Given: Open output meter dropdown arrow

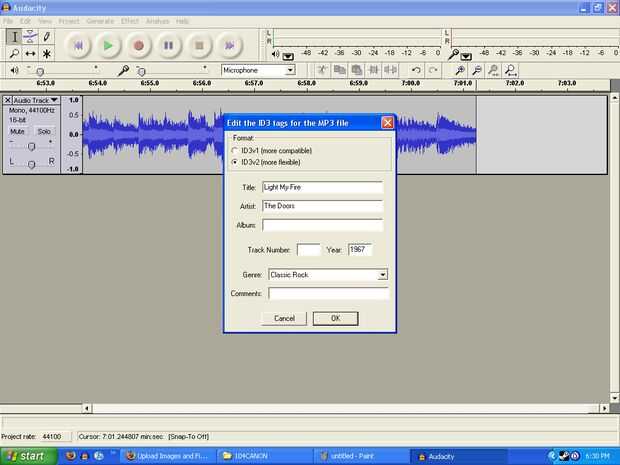Looking at the screenshot, I should [x=288, y=56].
